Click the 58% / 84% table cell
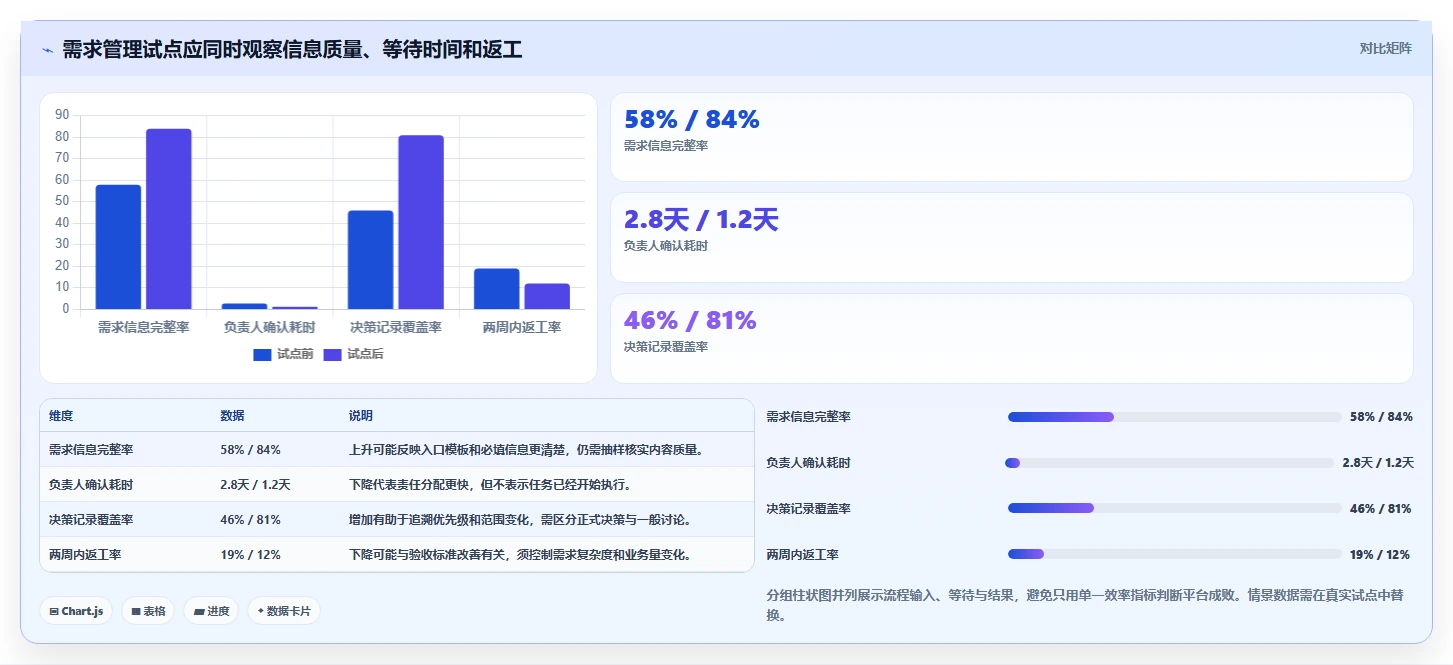The width and height of the screenshot is (1453, 665). 250,450
